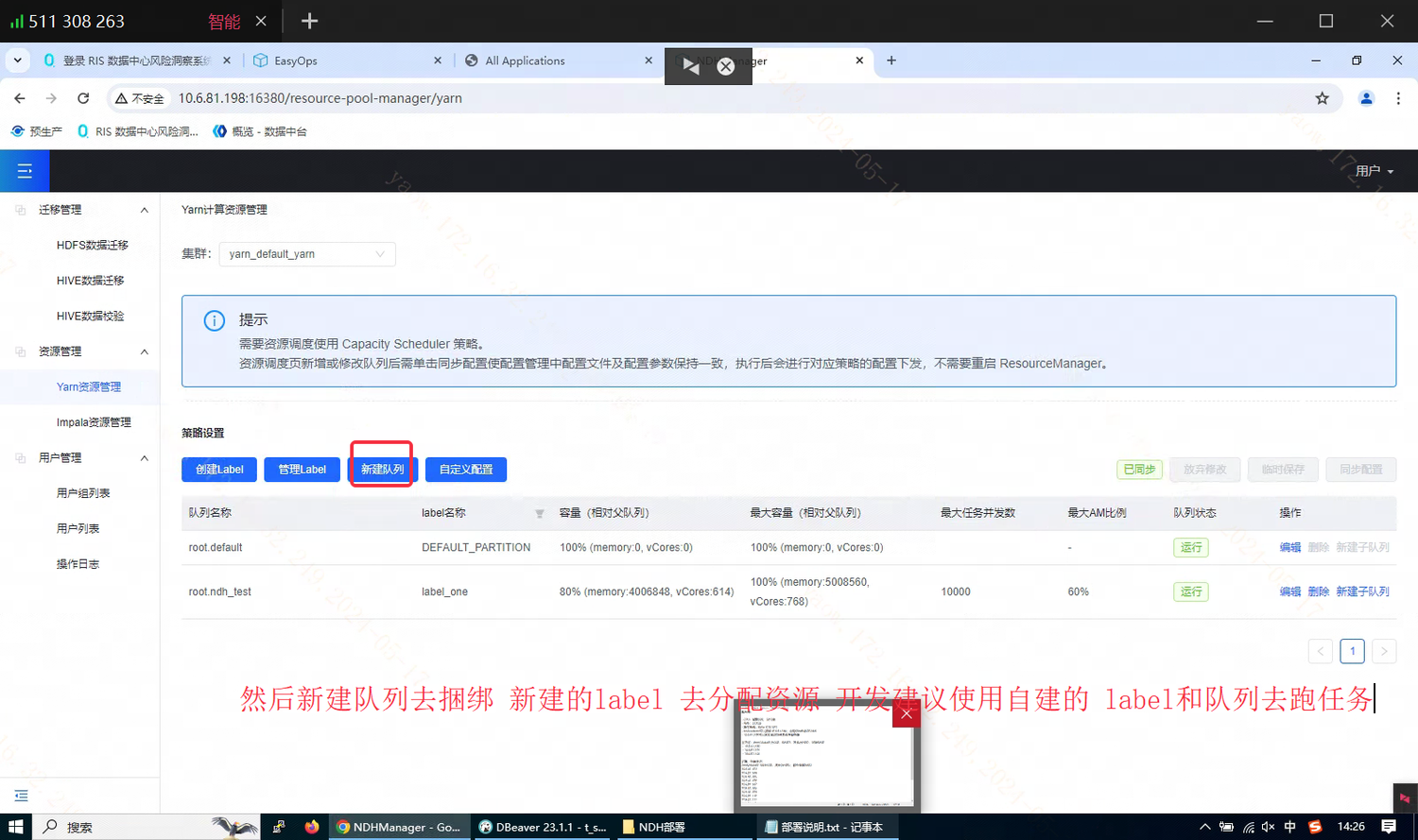
Task: Click the 创建Label button
Action: [218, 469]
